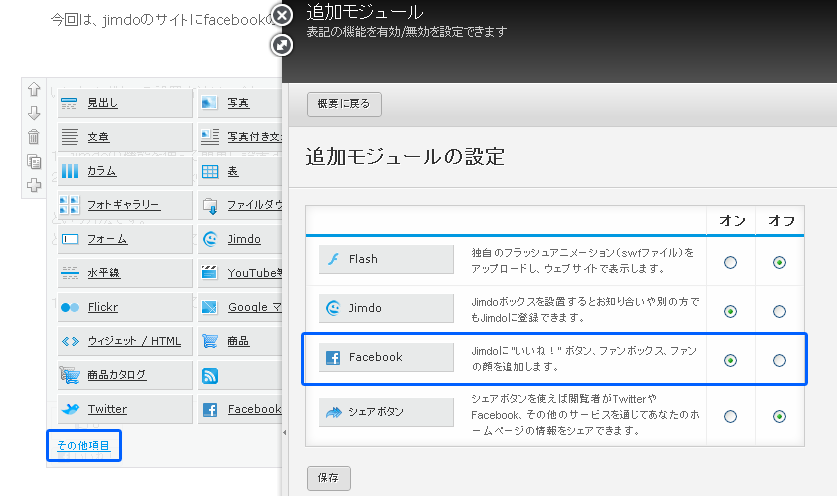Select the ウィジェット / HTML element
Viewport: 837px width, 496px height.
(125, 341)
